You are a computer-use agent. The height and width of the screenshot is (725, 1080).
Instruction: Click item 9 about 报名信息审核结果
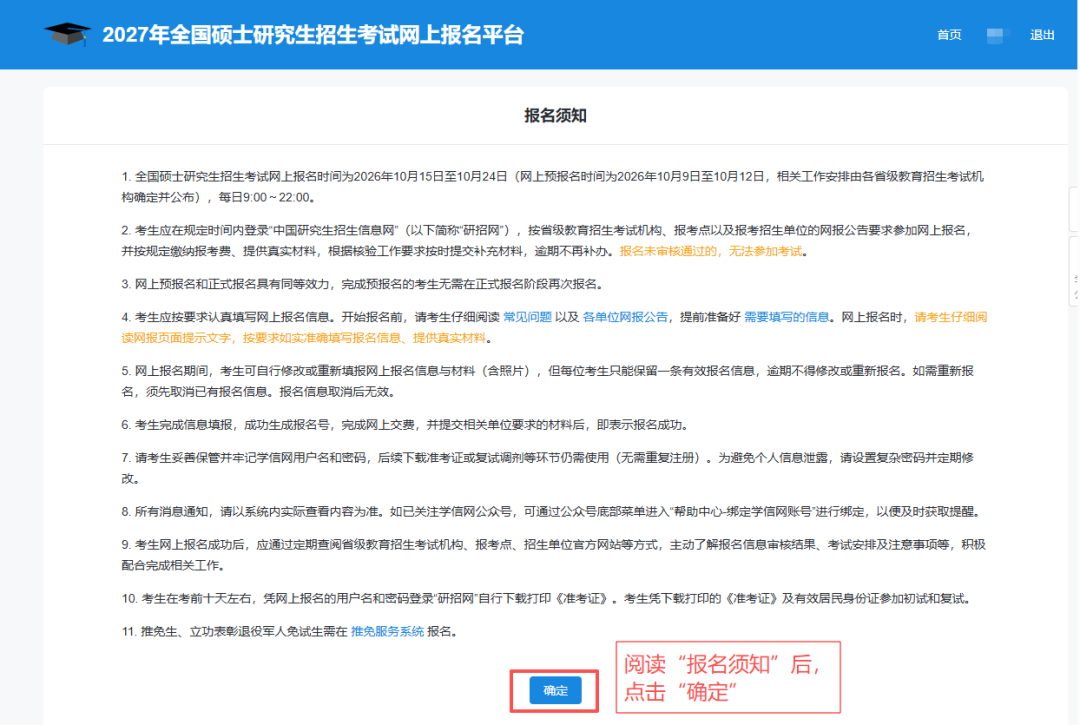click(553, 555)
